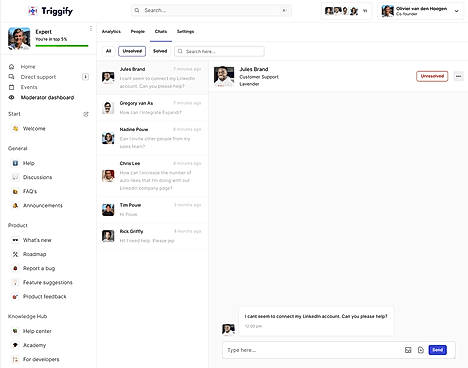Open the Roadmap channel
The height and width of the screenshot is (368, 468).
point(34,254)
